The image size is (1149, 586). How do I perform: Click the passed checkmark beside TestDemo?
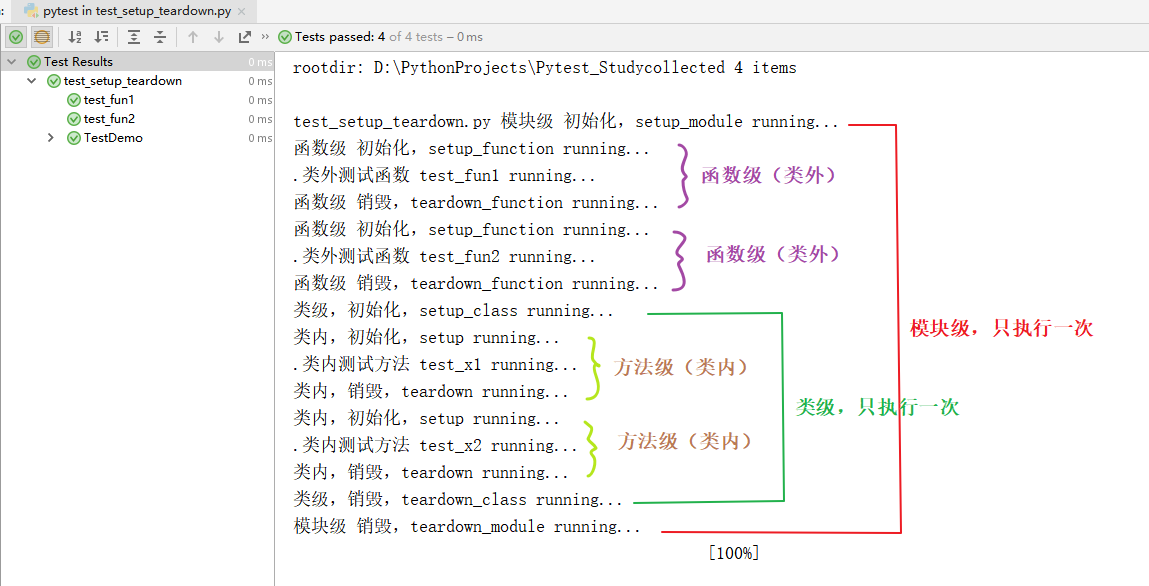[73, 138]
